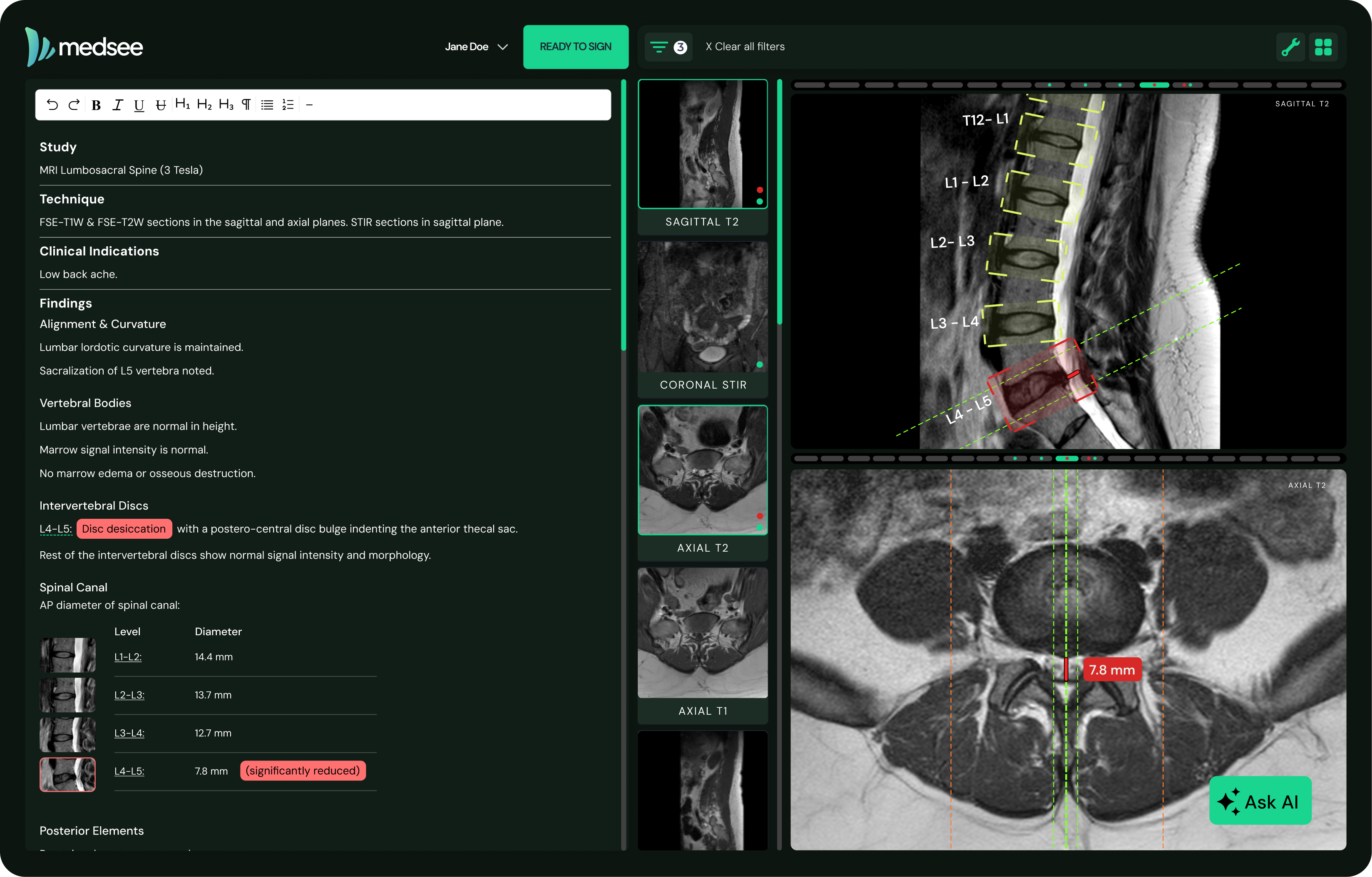Select the AXIAL T1 series
The height and width of the screenshot is (877, 1372).
point(703,633)
